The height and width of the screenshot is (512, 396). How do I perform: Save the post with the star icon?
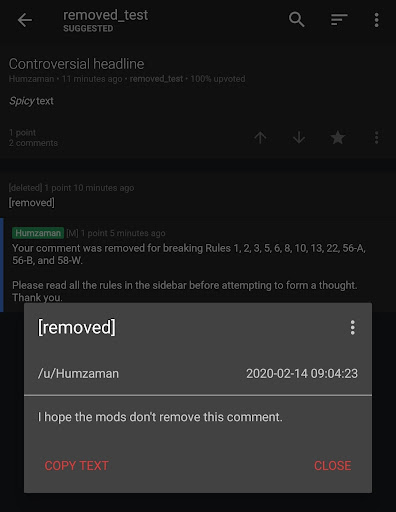coord(338,137)
